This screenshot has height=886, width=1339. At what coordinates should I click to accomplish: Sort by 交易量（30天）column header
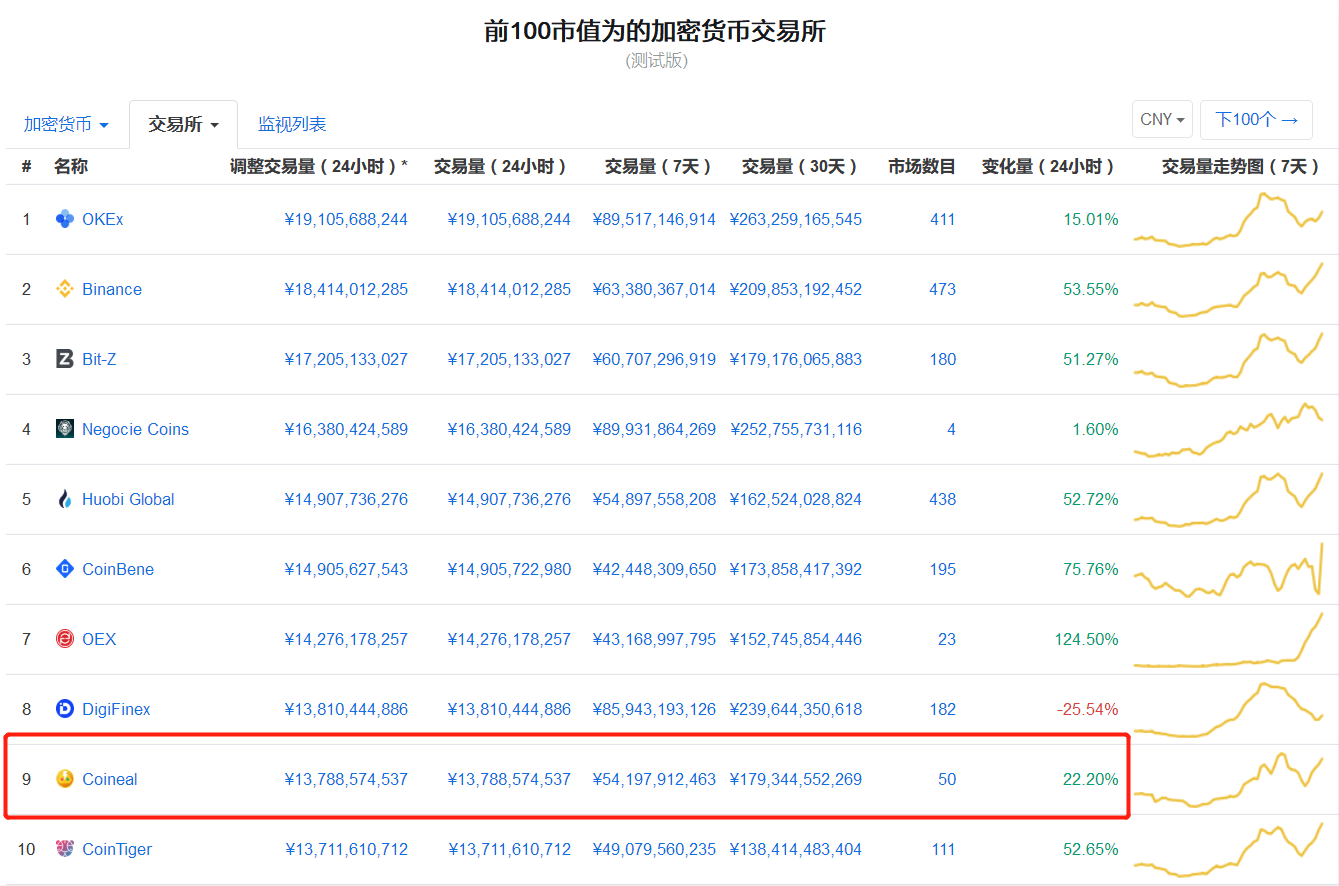(802, 167)
